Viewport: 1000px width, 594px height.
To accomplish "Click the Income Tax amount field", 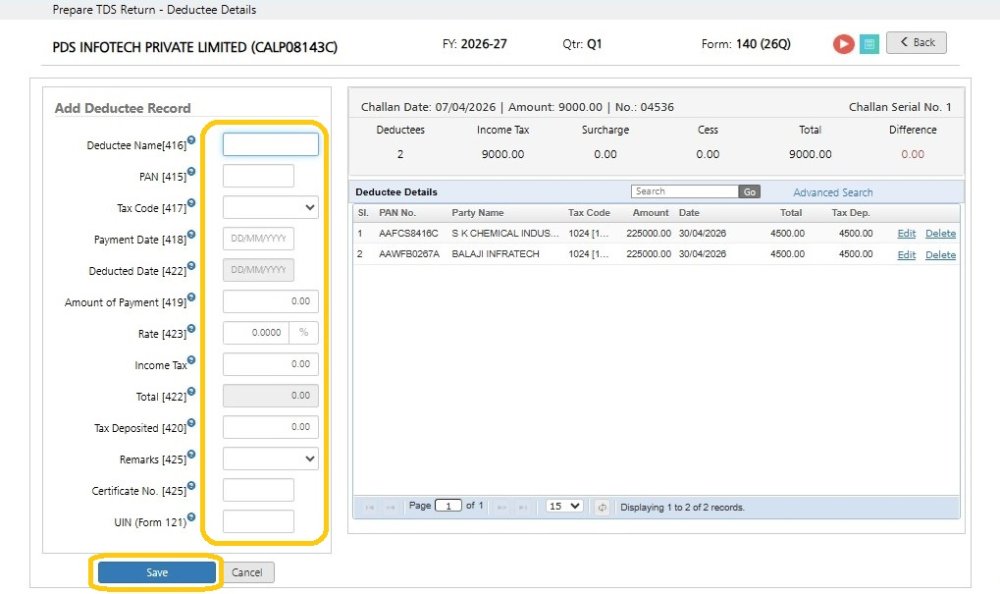I will click(x=270, y=364).
